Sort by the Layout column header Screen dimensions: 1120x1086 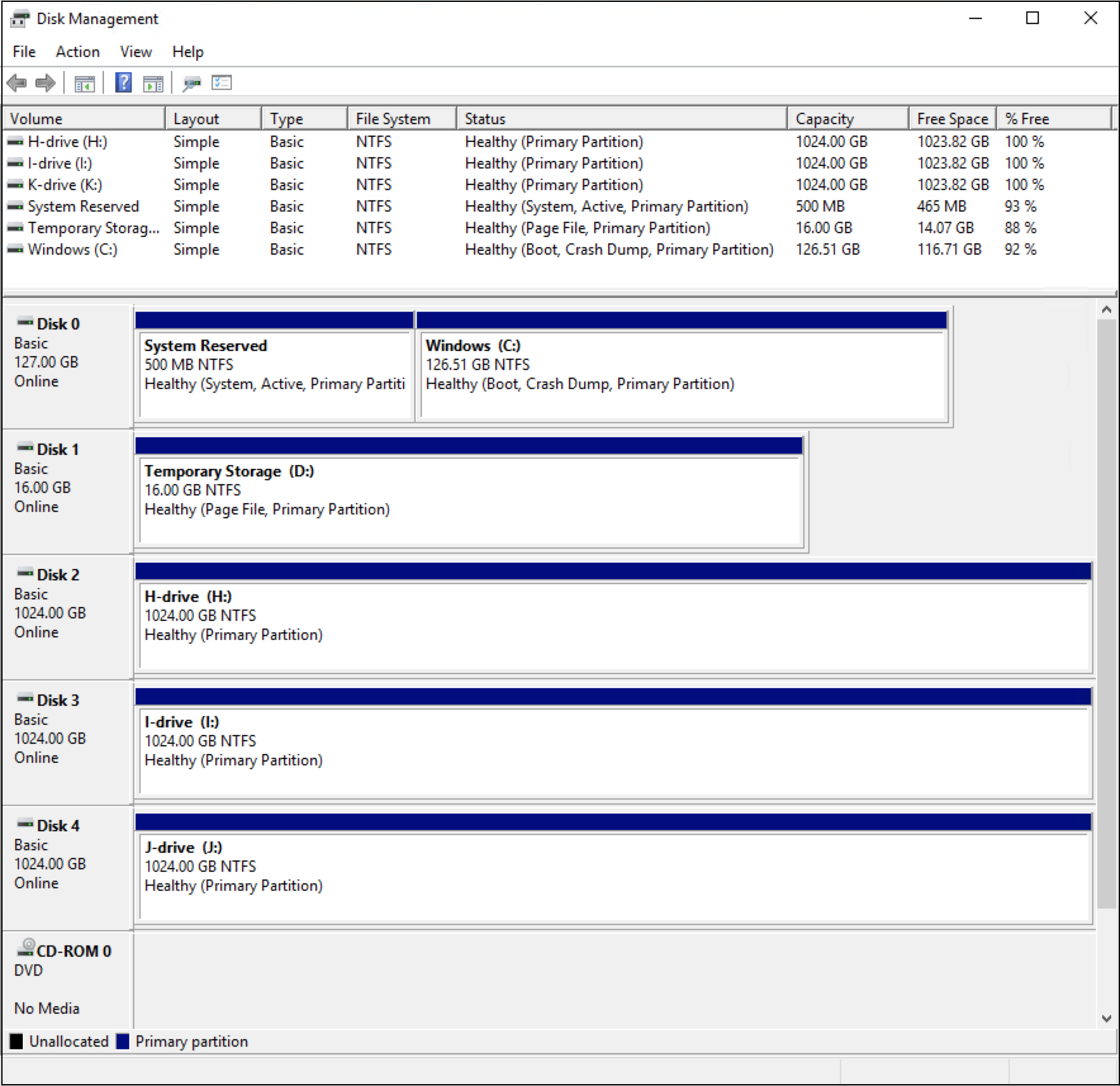pyautogui.click(x=213, y=118)
